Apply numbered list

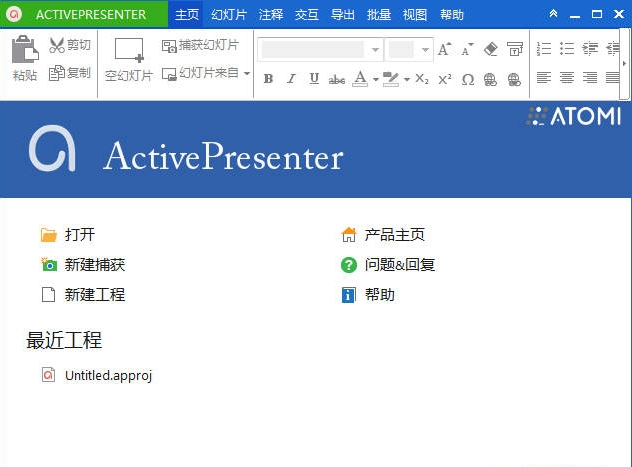[544, 49]
